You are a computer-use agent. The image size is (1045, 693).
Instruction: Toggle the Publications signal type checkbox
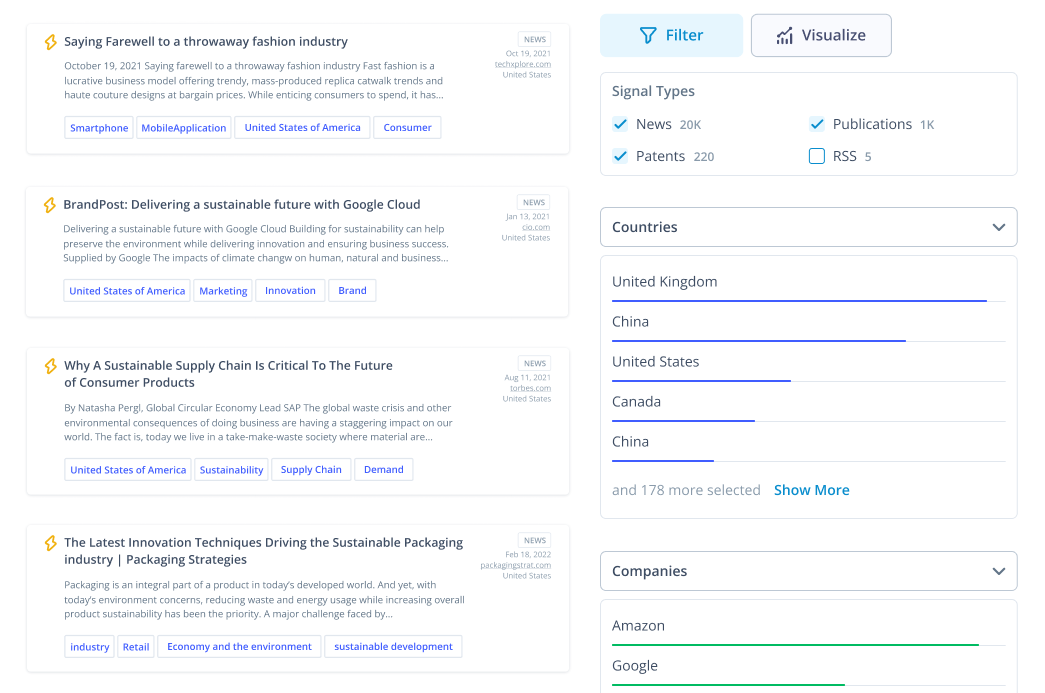[816, 124]
